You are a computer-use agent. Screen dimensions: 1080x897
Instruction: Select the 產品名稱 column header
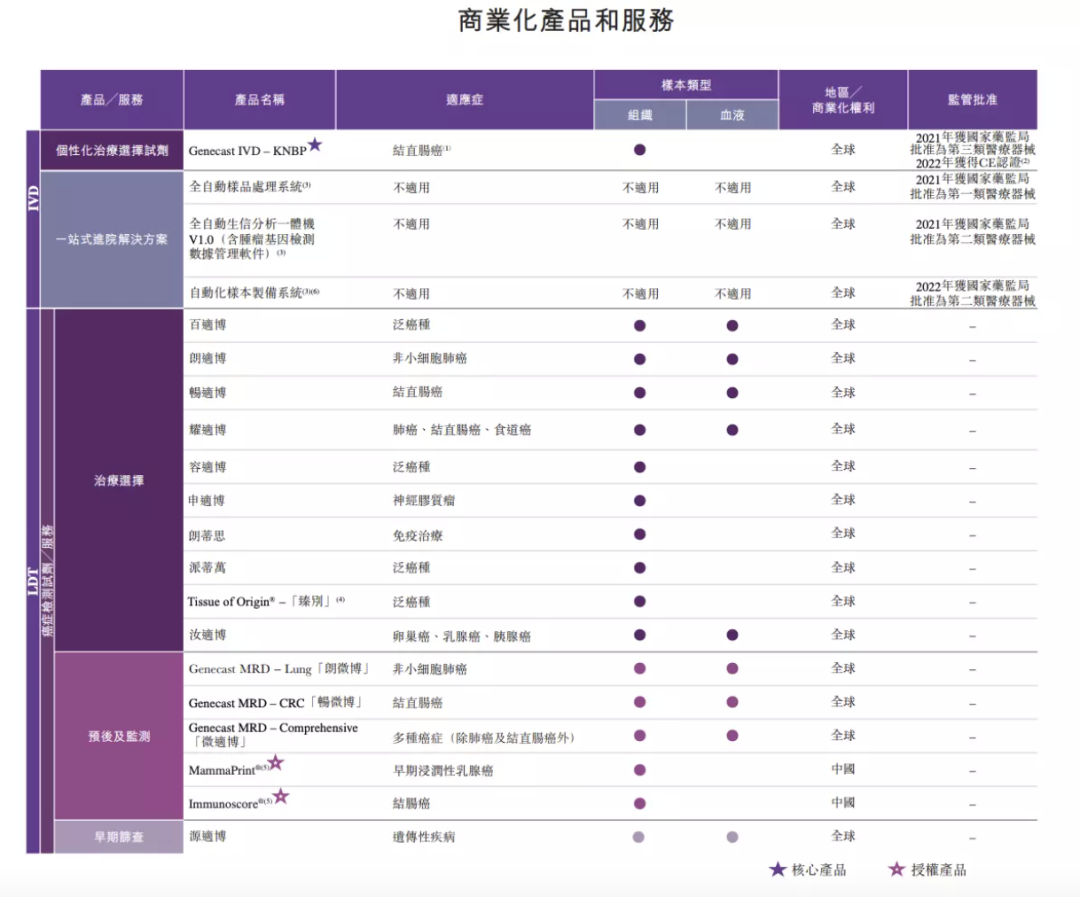[259, 100]
